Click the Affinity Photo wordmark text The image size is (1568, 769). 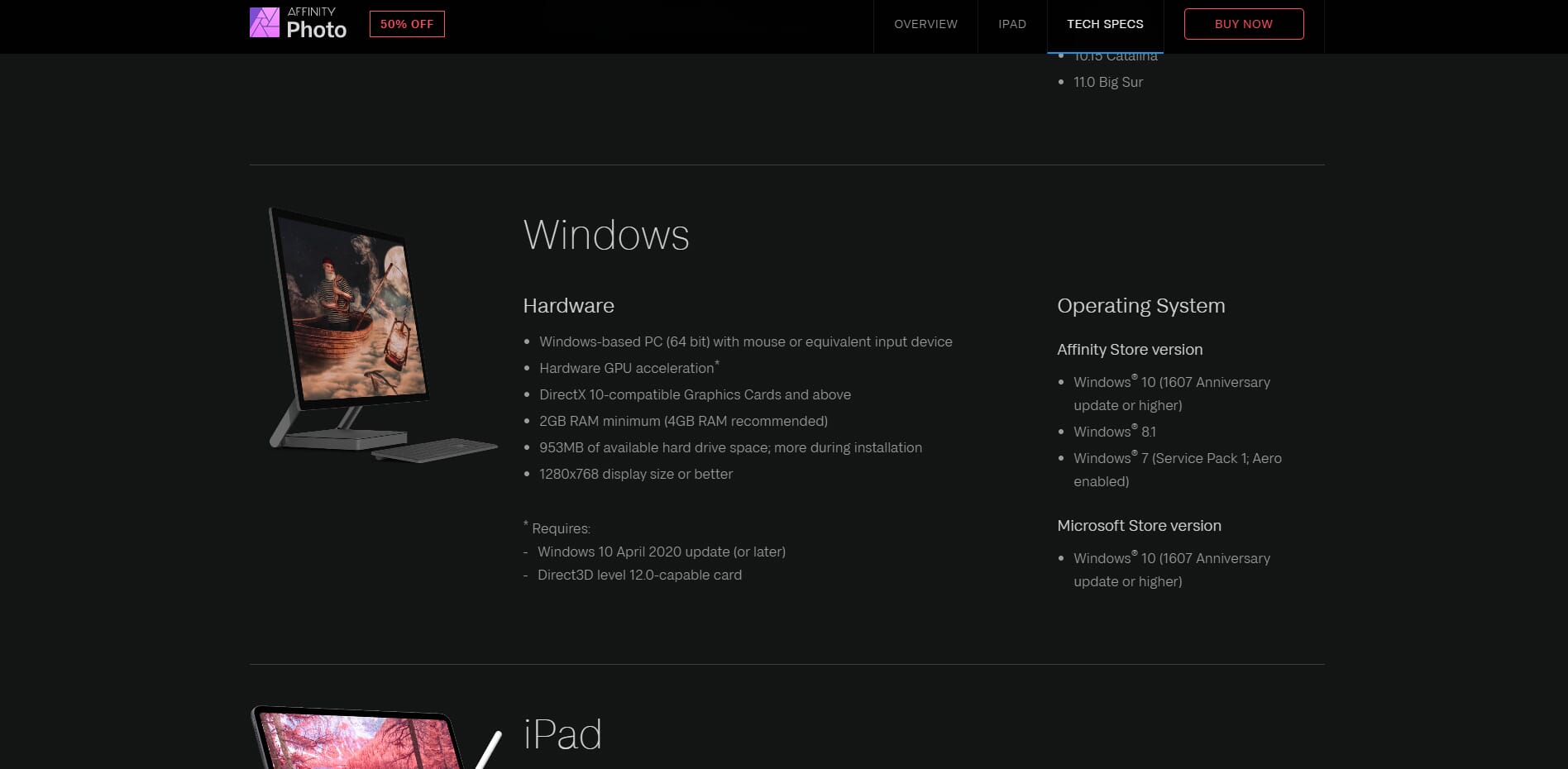pyautogui.click(x=316, y=23)
